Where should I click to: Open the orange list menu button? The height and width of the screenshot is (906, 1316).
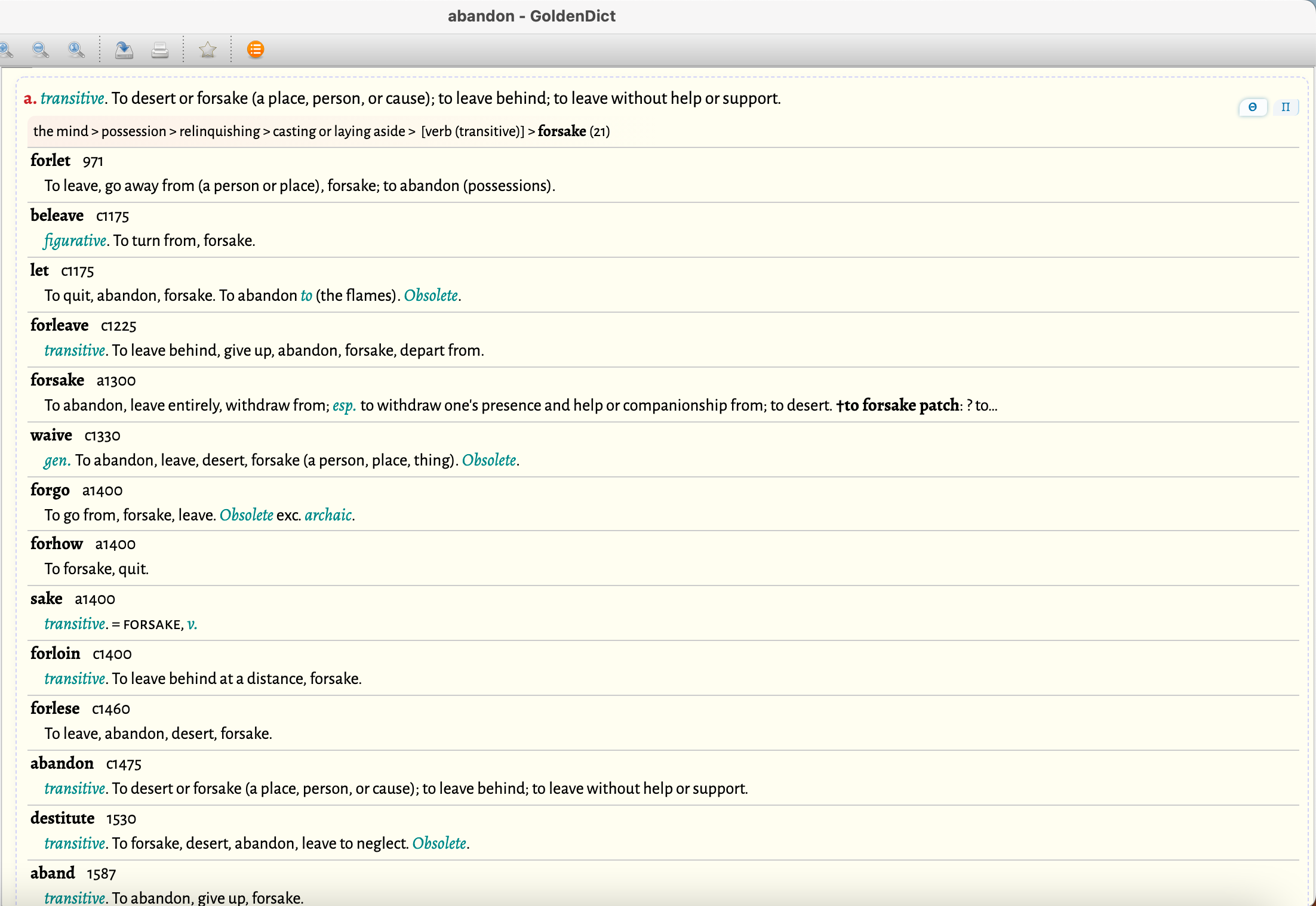(x=256, y=50)
